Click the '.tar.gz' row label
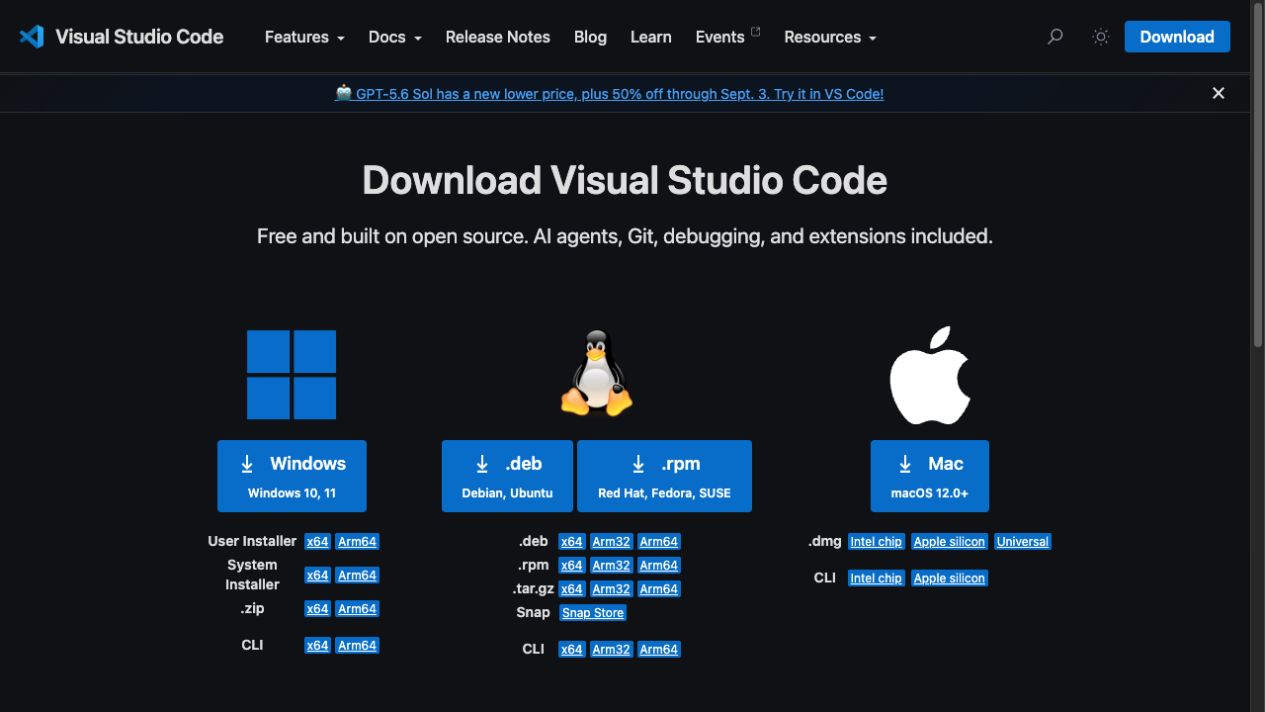 (x=533, y=589)
